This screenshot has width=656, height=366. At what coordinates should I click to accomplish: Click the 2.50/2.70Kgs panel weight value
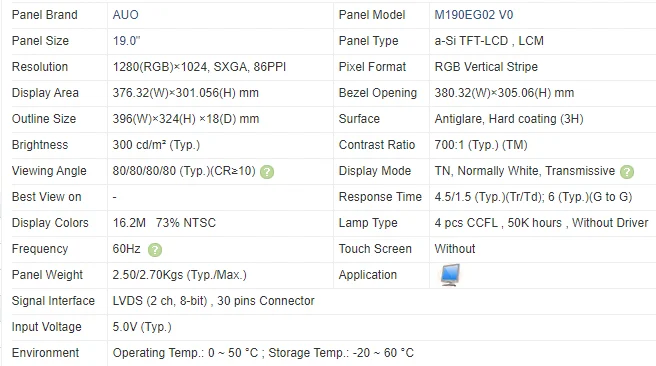[x=179, y=275]
